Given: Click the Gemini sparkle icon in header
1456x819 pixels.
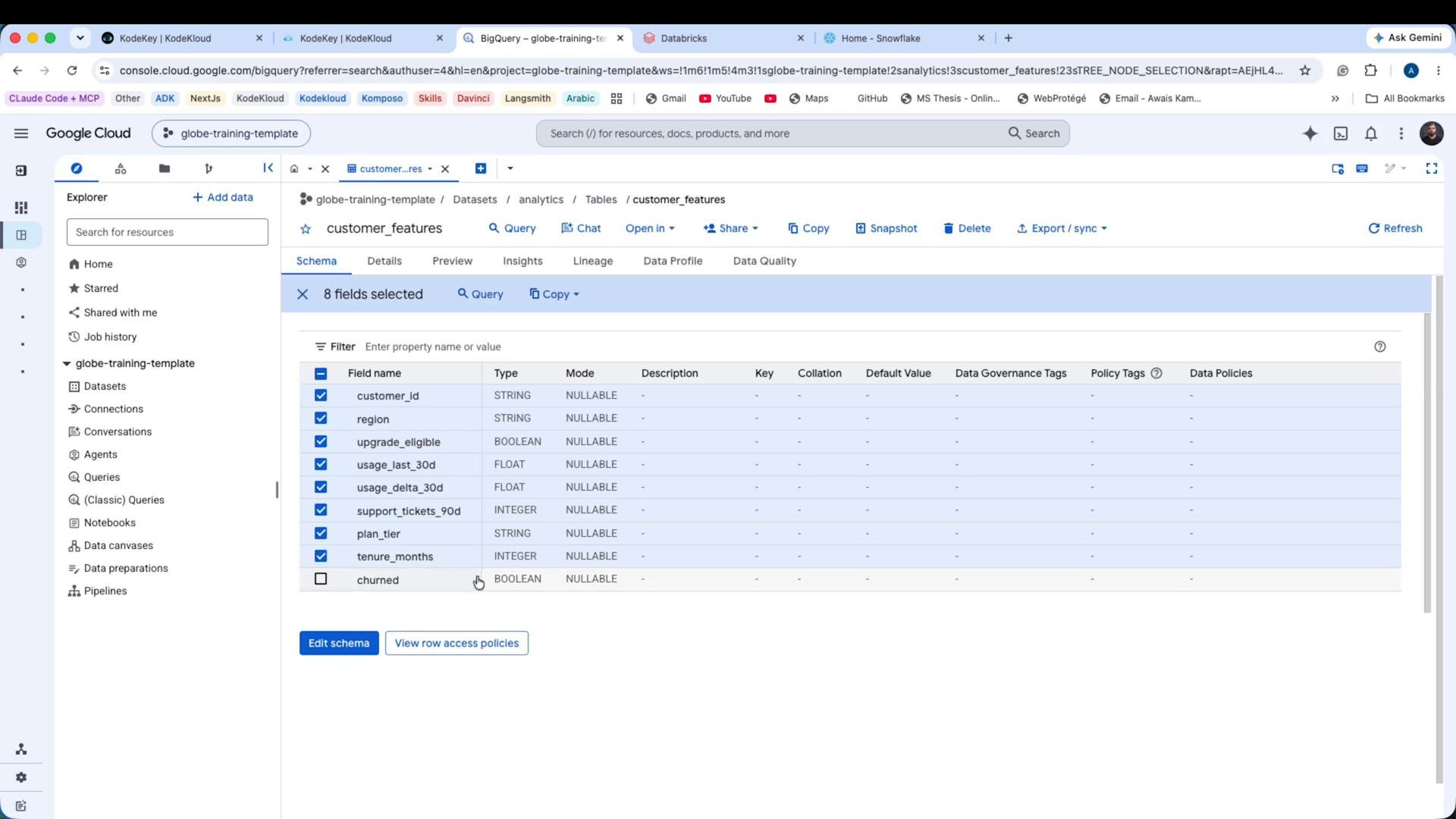Looking at the screenshot, I should click(x=1310, y=133).
